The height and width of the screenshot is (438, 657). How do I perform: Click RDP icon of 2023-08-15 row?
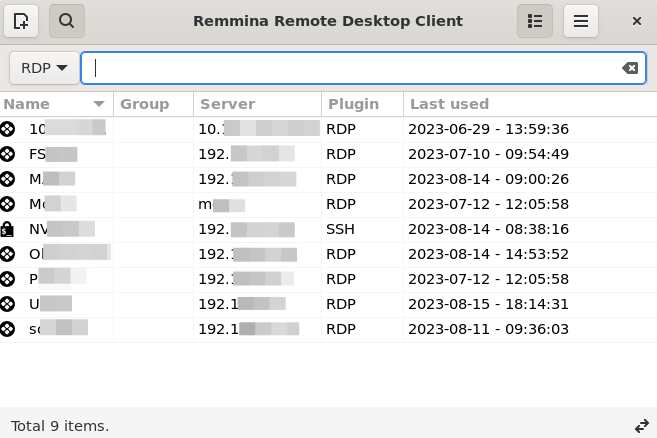pos(8,304)
